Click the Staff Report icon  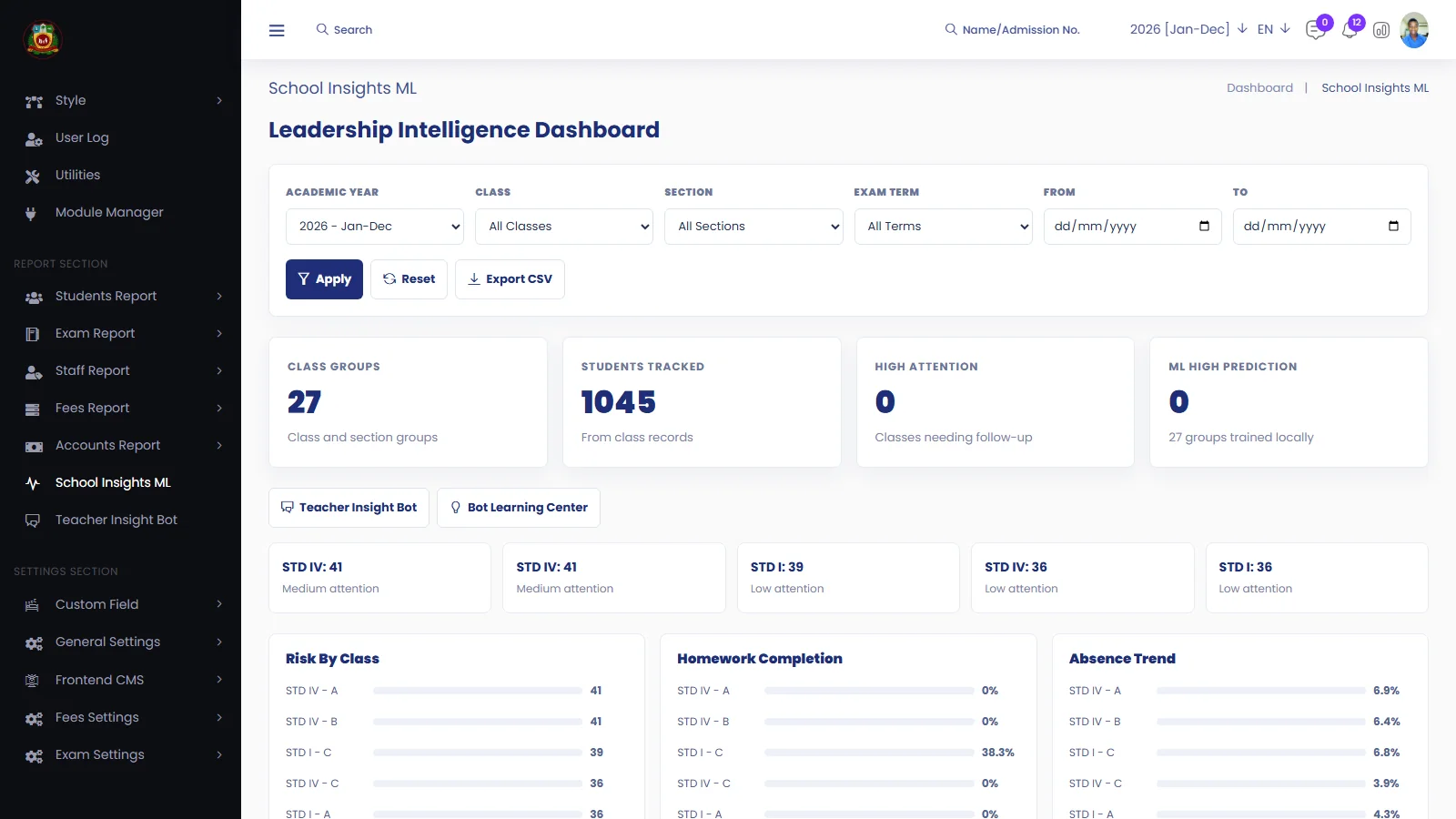tap(34, 371)
